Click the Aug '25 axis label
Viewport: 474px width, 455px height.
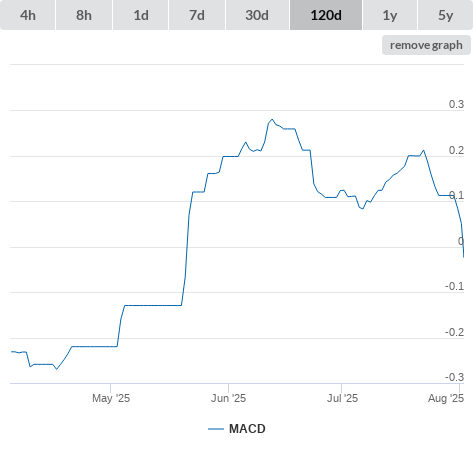446,398
